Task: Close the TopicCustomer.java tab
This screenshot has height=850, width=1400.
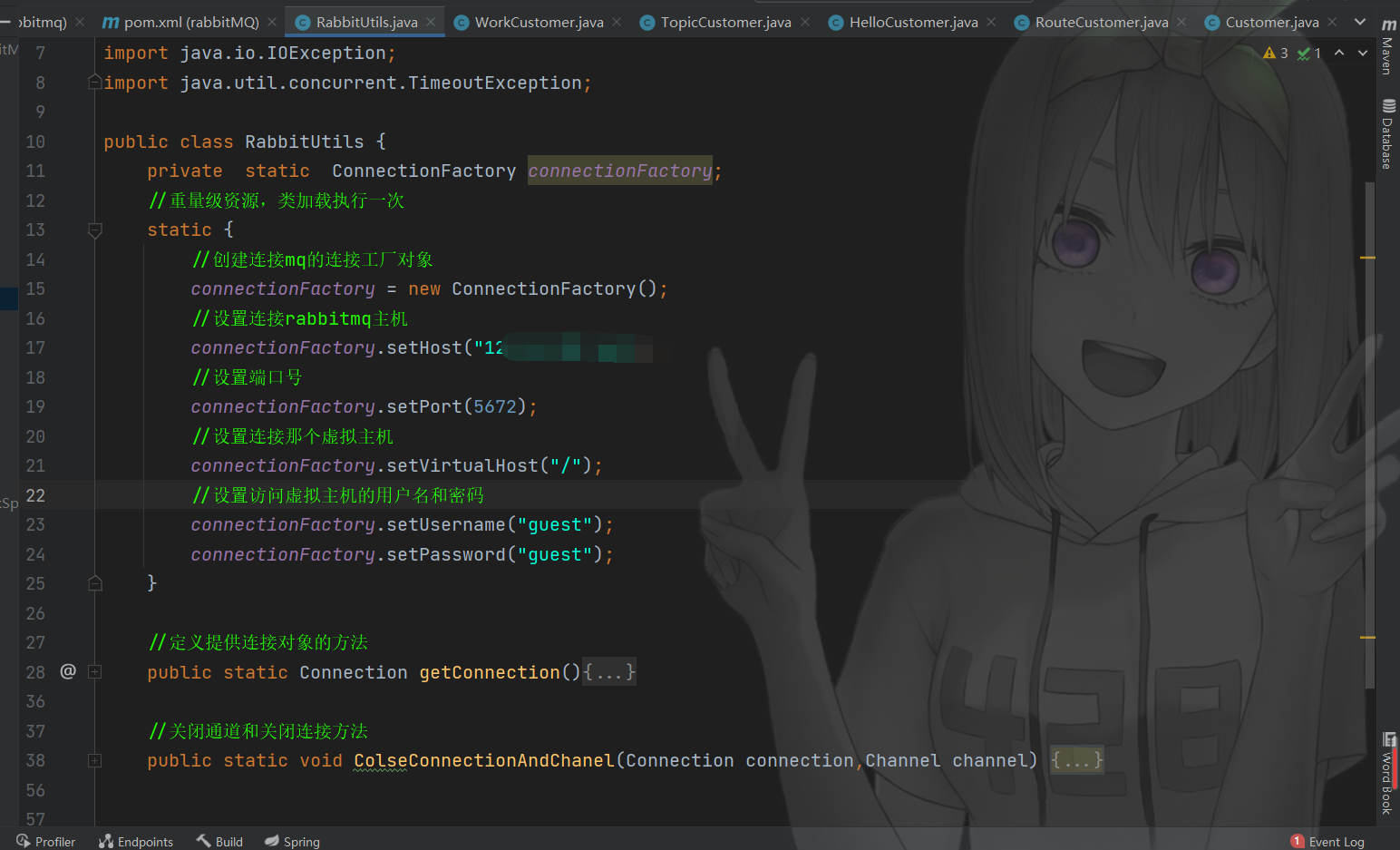Action: pyautogui.click(x=805, y=22)
